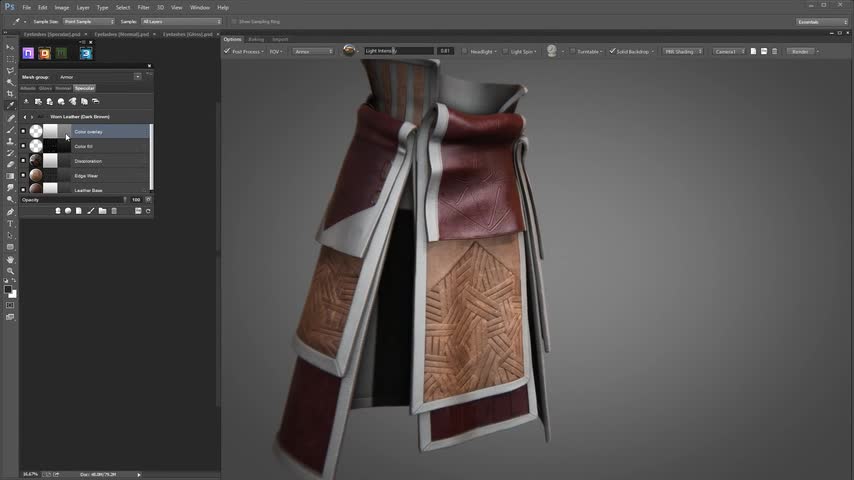The image size is (854, 480).
Task: Click the new document icon in 3DO toolbar
Action: coord(753,51)
